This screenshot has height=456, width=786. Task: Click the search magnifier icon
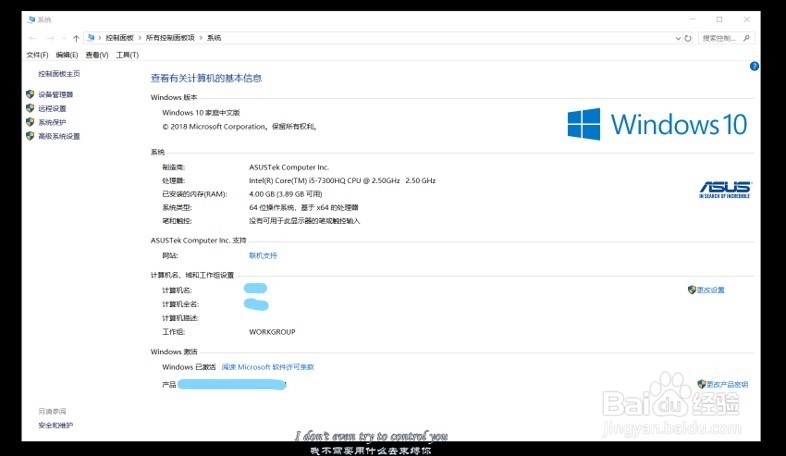(746, 38)
